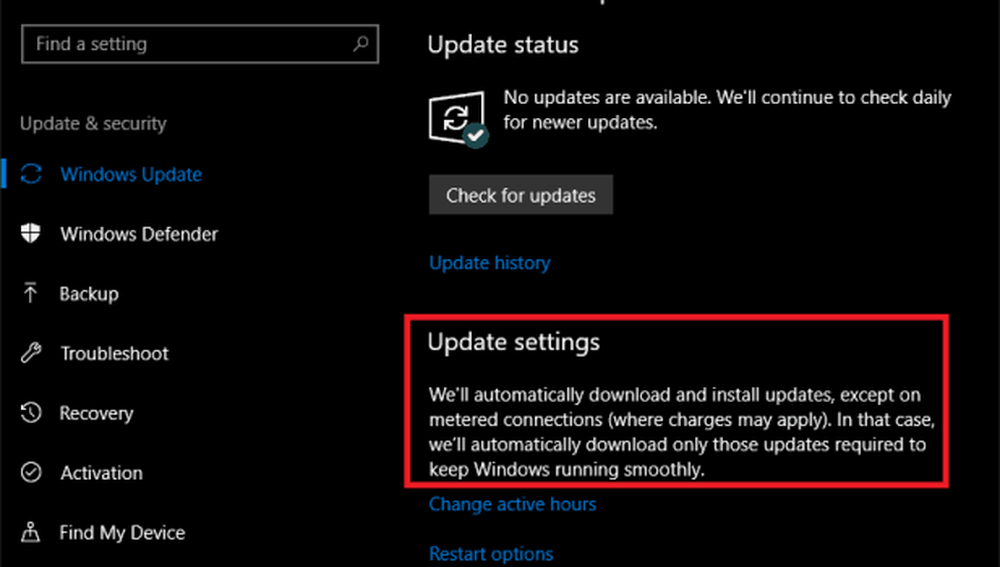Open the Troubleshoot section label
Viewport: 1000px width, 567px height.
coord(114,353)
